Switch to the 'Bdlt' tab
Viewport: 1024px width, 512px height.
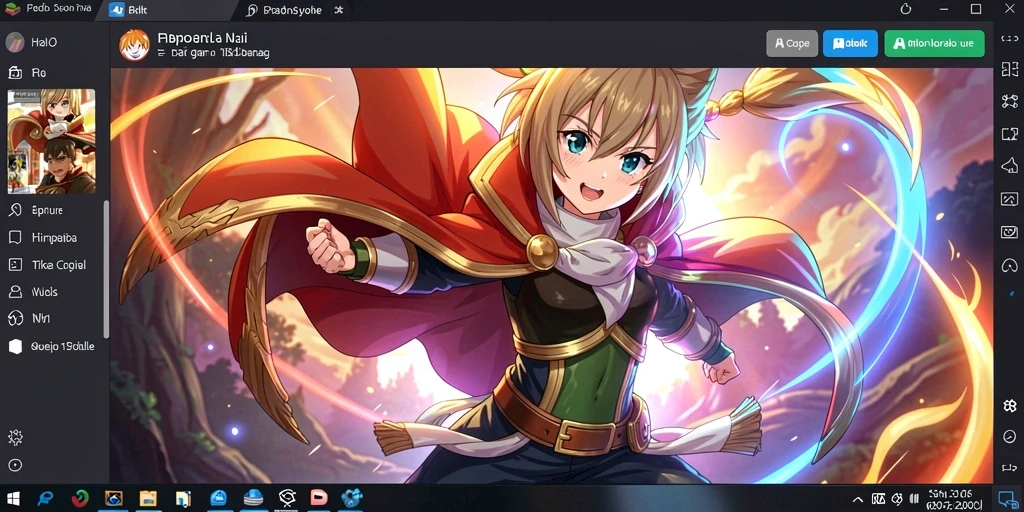pos(167,10)
